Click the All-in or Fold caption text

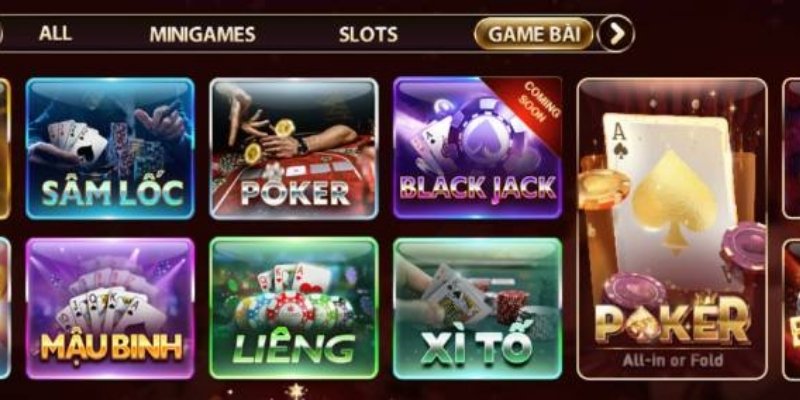(x=672, y=361)
